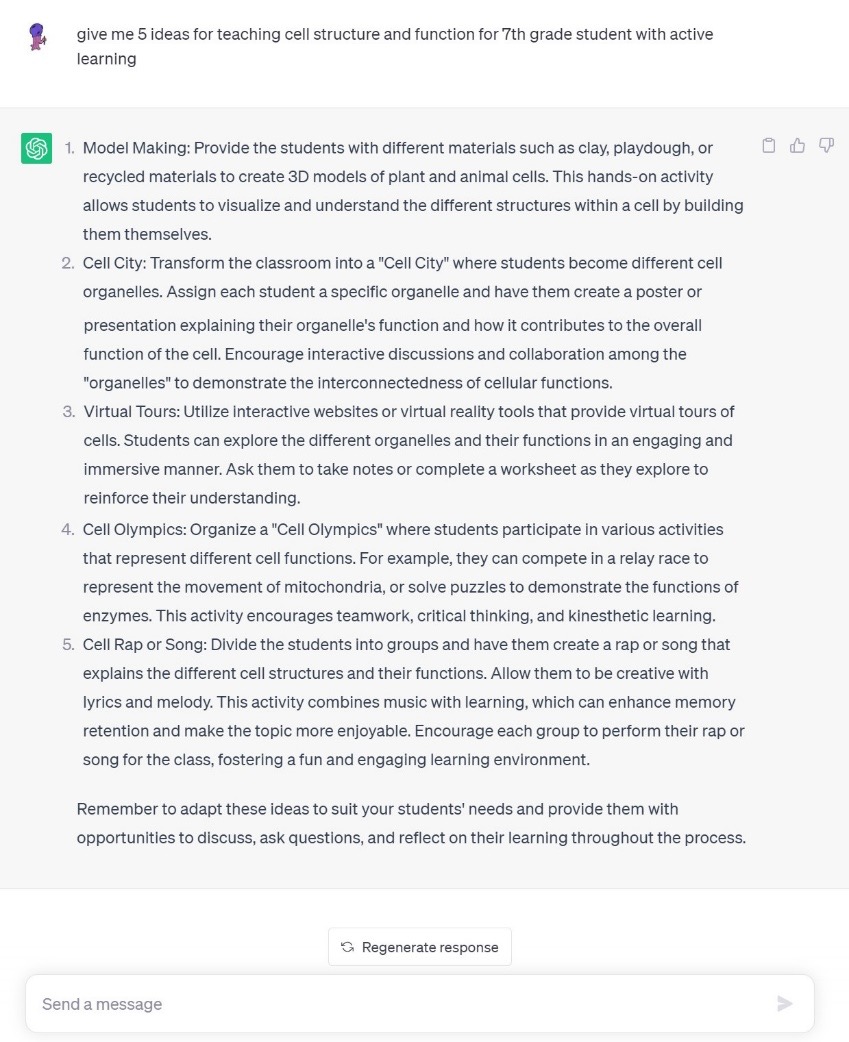This screenshot has height=1042, width=849.
Task: Click the thumbs up icon
Action: [797, 146]
